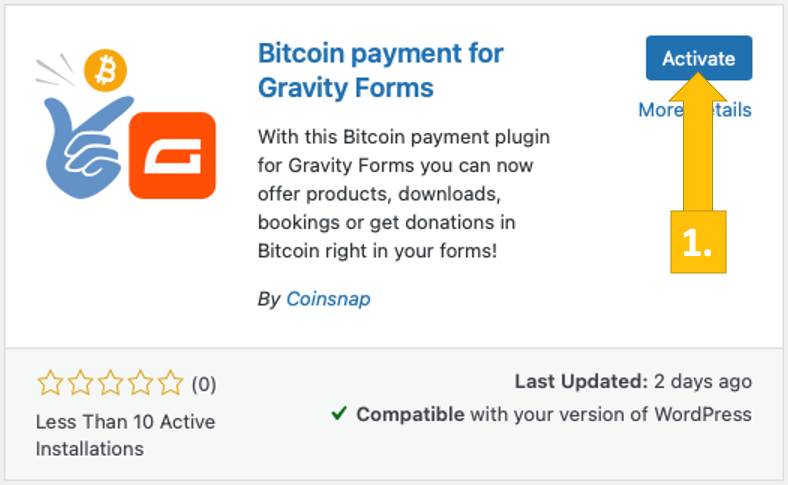The width and height of the screenshot is (788, 485).
Task: Click the blue Activate button
Action: coord(698,58)
